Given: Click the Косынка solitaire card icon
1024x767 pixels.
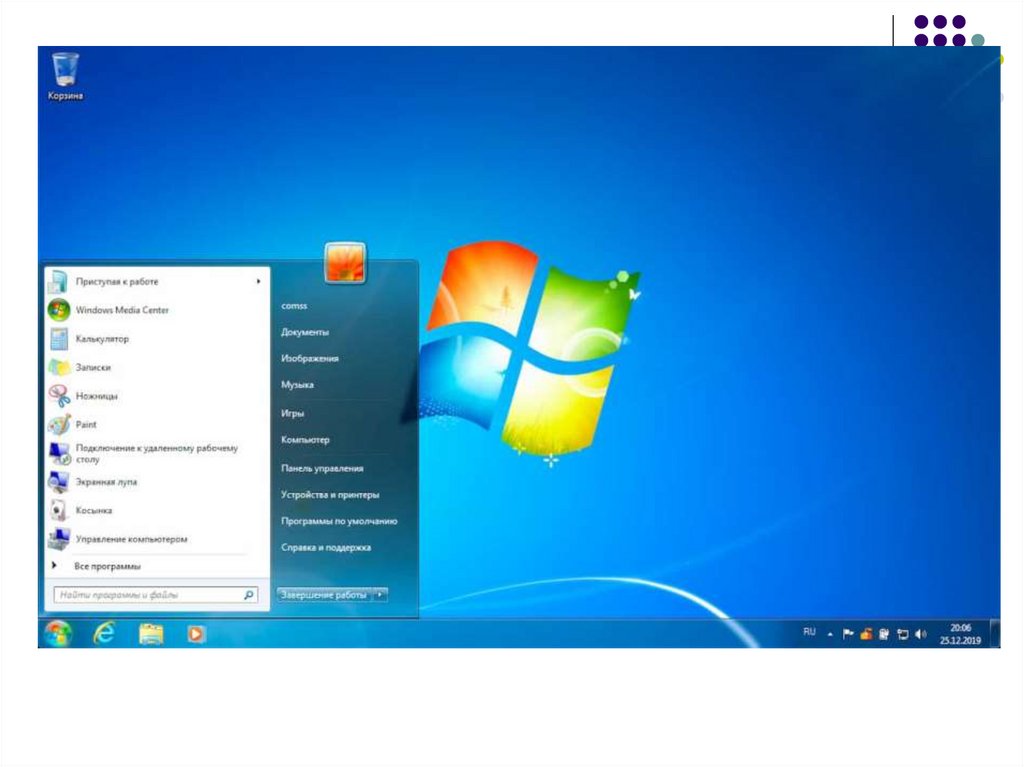Looking at the screenshot, I should tap(59, 510).
